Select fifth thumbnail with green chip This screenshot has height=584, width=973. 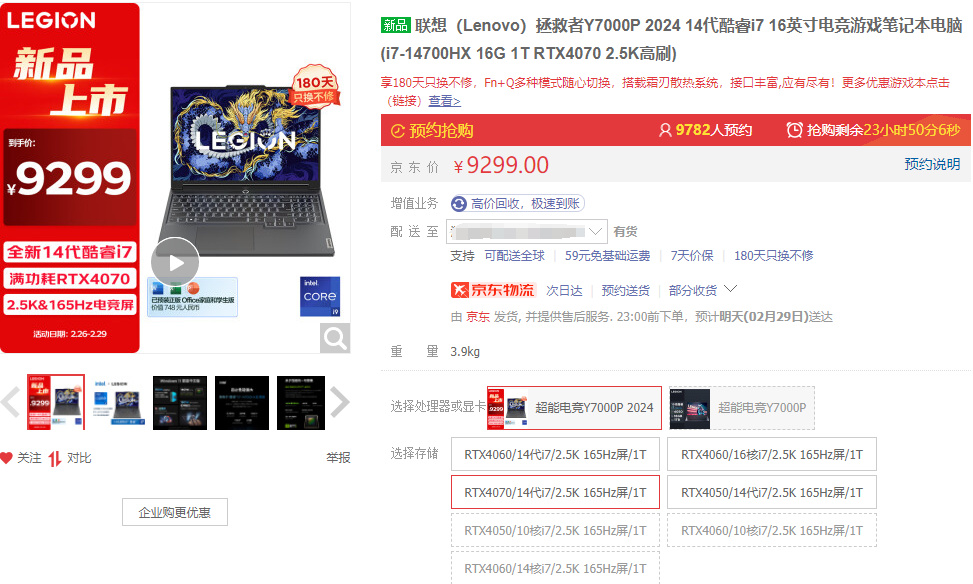click(301, 402)
